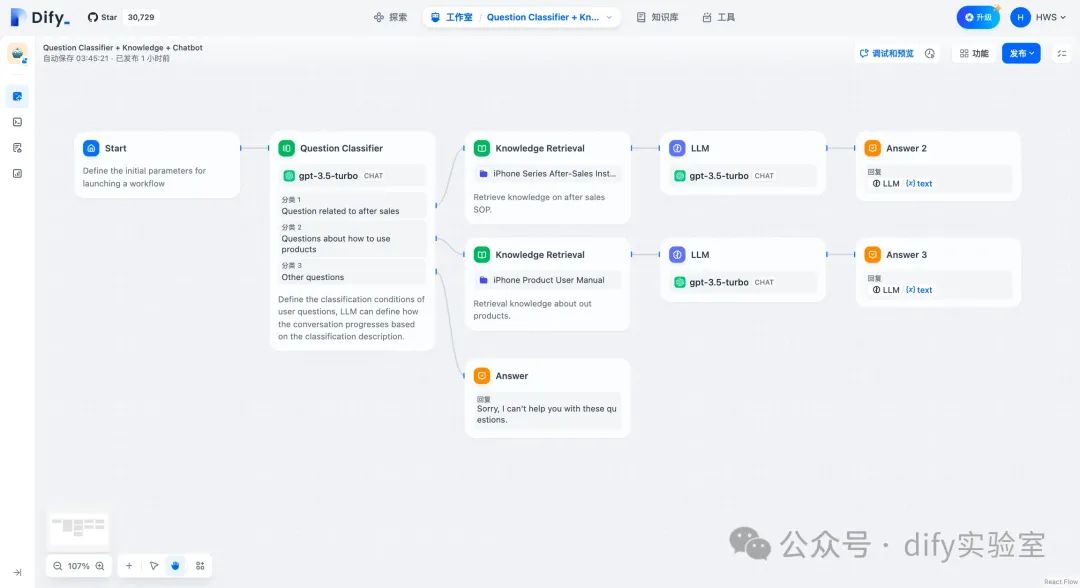Click the Answer 2 node icon
Image resolution: width=1080 pixels, height=588 pixels.
point(873,148)
